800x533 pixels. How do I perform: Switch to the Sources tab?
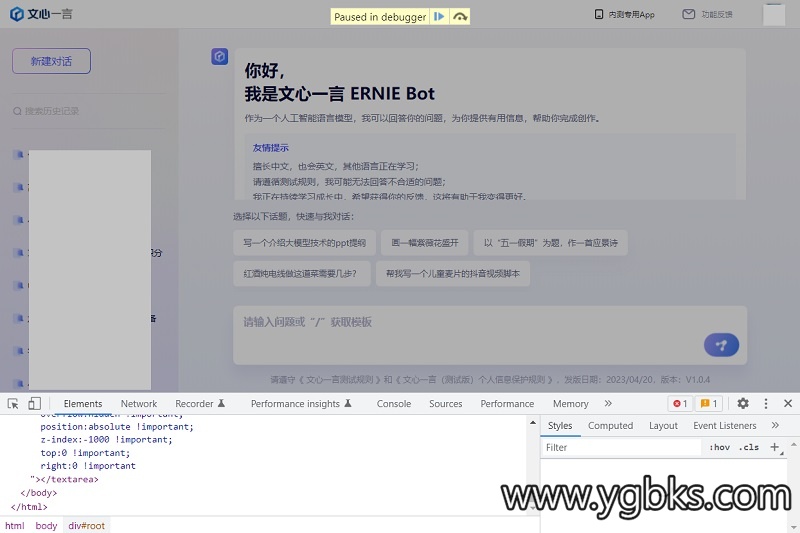click(445, 403)
